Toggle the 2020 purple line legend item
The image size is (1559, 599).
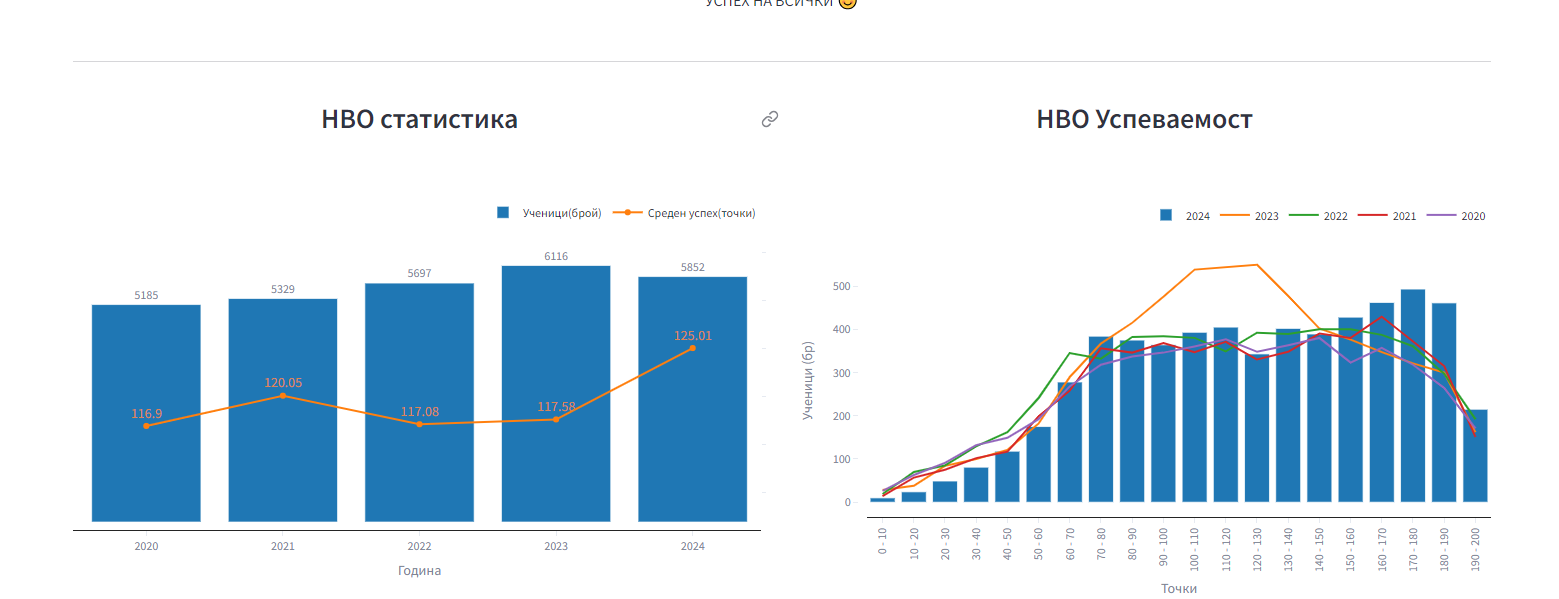pos(1472,216)
